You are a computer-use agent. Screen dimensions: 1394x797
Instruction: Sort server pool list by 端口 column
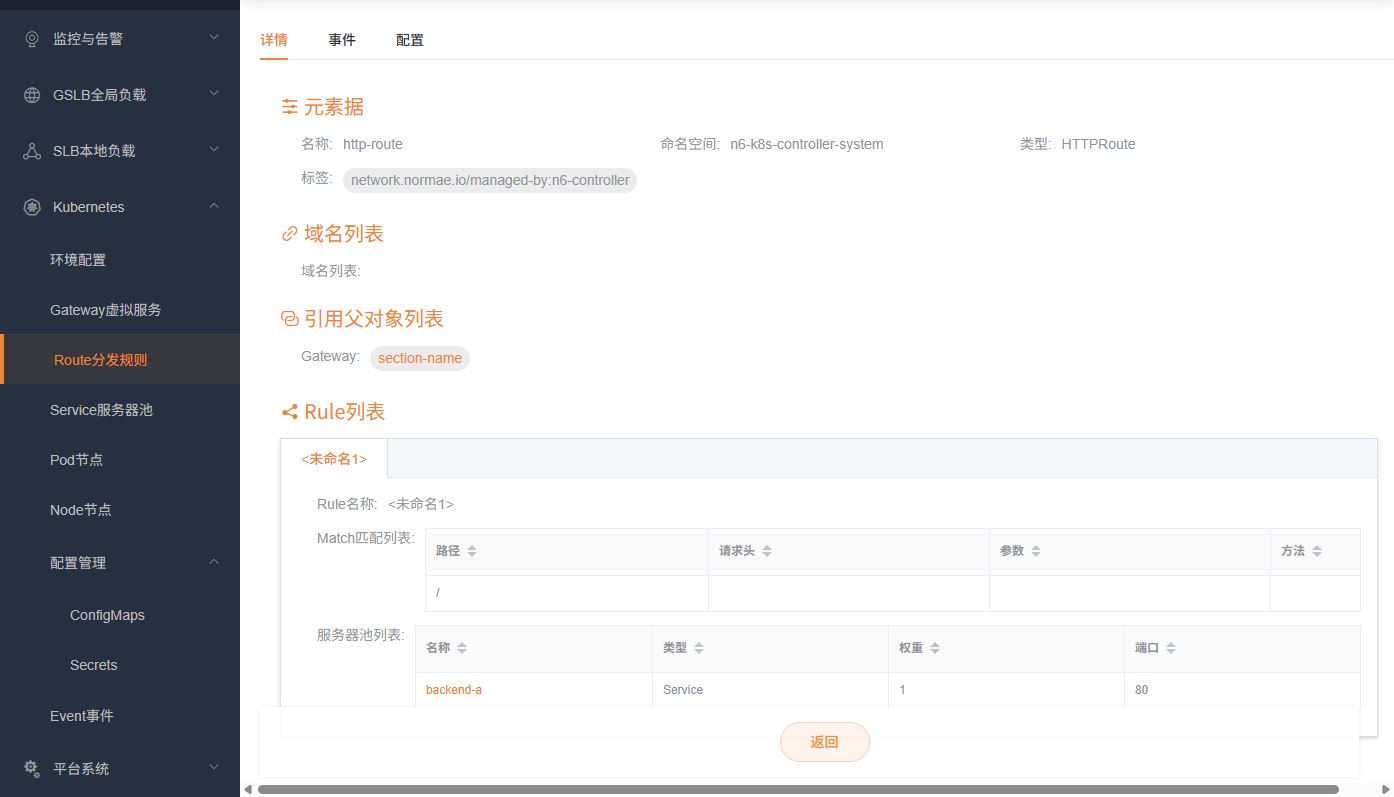[1170, 648]
